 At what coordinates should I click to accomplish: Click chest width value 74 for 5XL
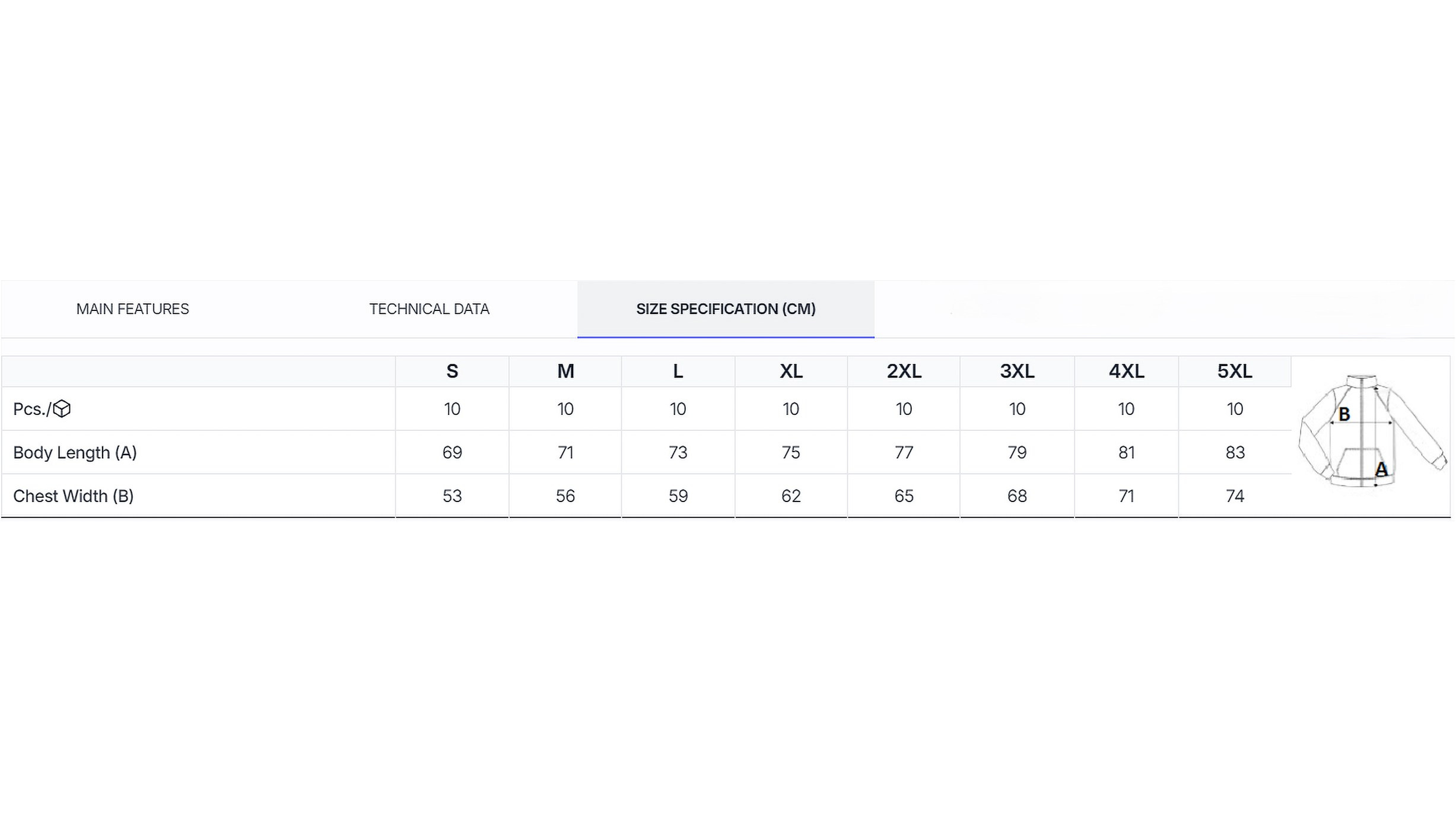[1235, 496]
